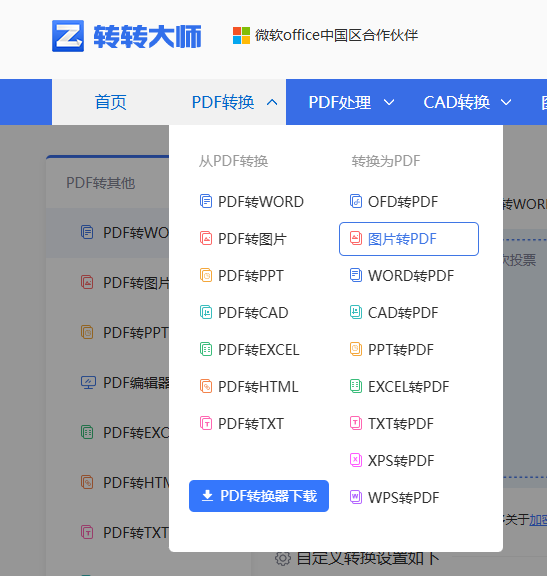Click the PDF转PPT icon in left sidebar
547x576 pixels.
tap(87, 332)
